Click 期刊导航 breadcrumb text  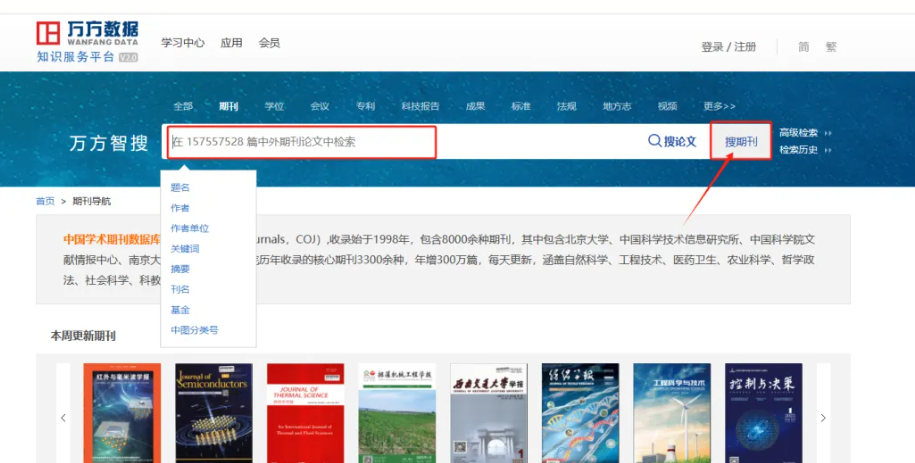(92, 201)
